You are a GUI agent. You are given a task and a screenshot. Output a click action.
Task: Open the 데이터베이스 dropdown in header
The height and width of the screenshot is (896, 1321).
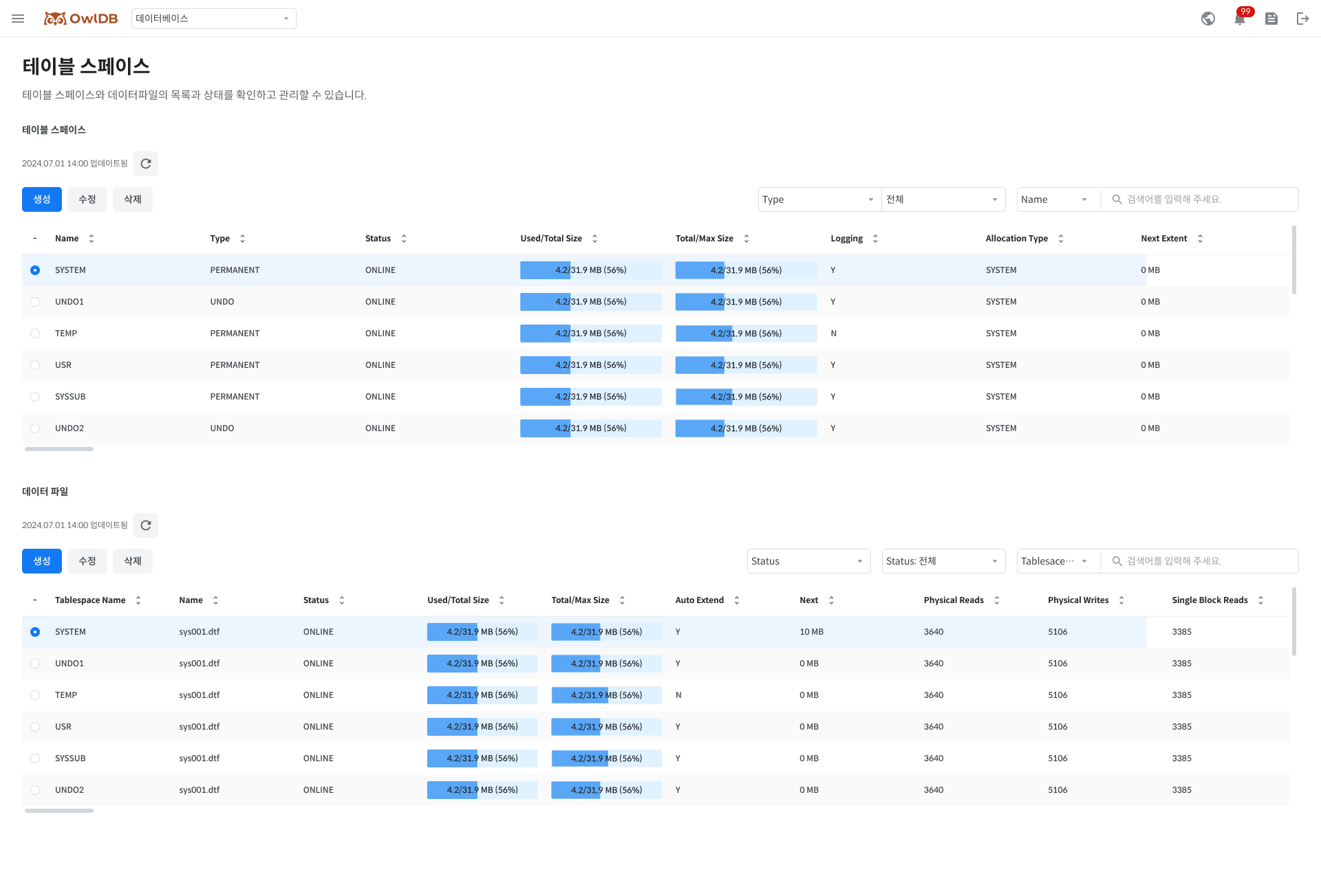[x=213, y=19]
